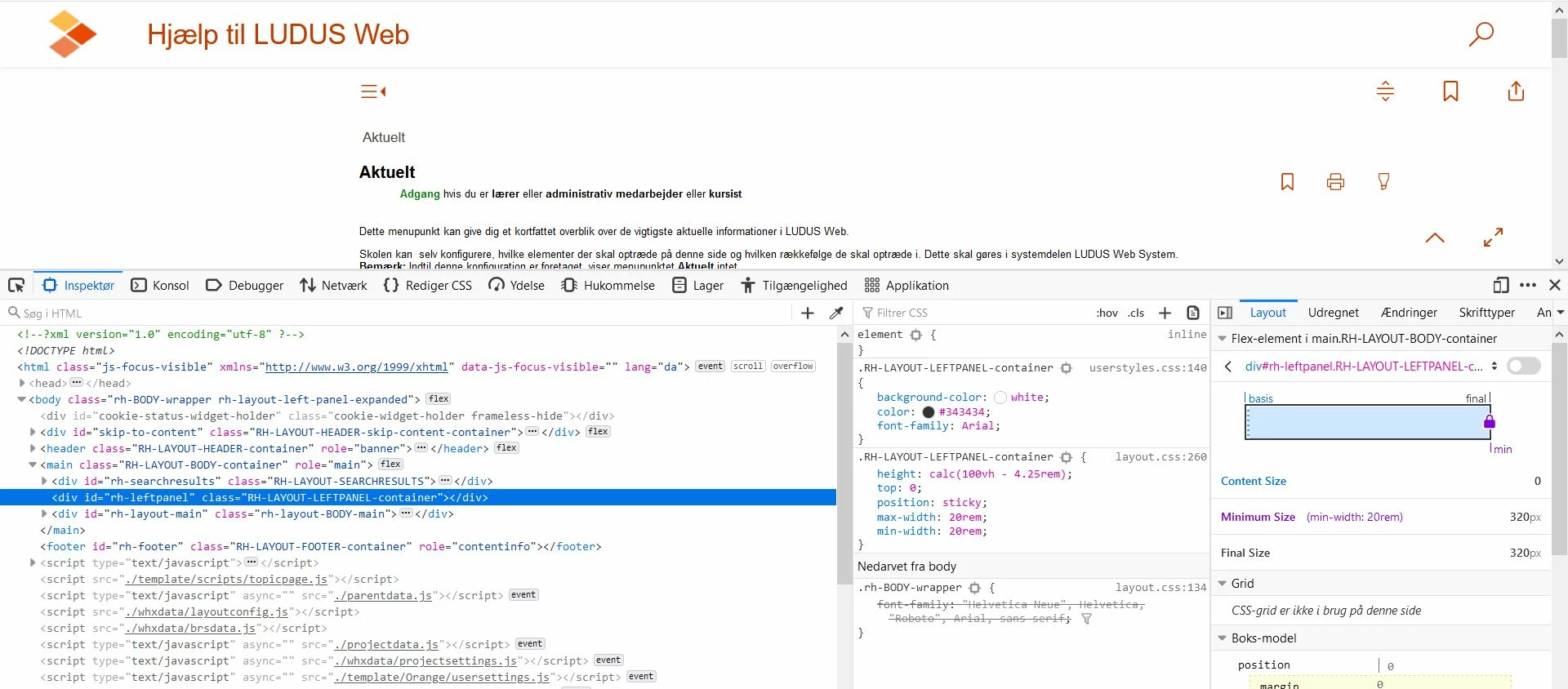Click the highlight marker icon beside the printer
The width and height of the screenshot is (1568, 689).
[1383, 181]
